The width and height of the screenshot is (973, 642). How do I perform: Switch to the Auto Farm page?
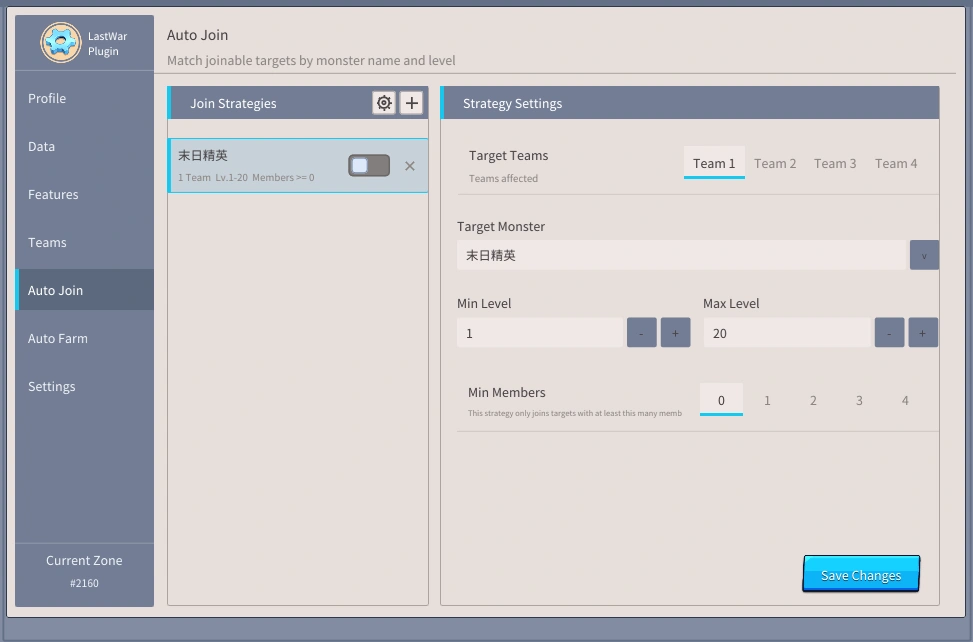(84, 338)
